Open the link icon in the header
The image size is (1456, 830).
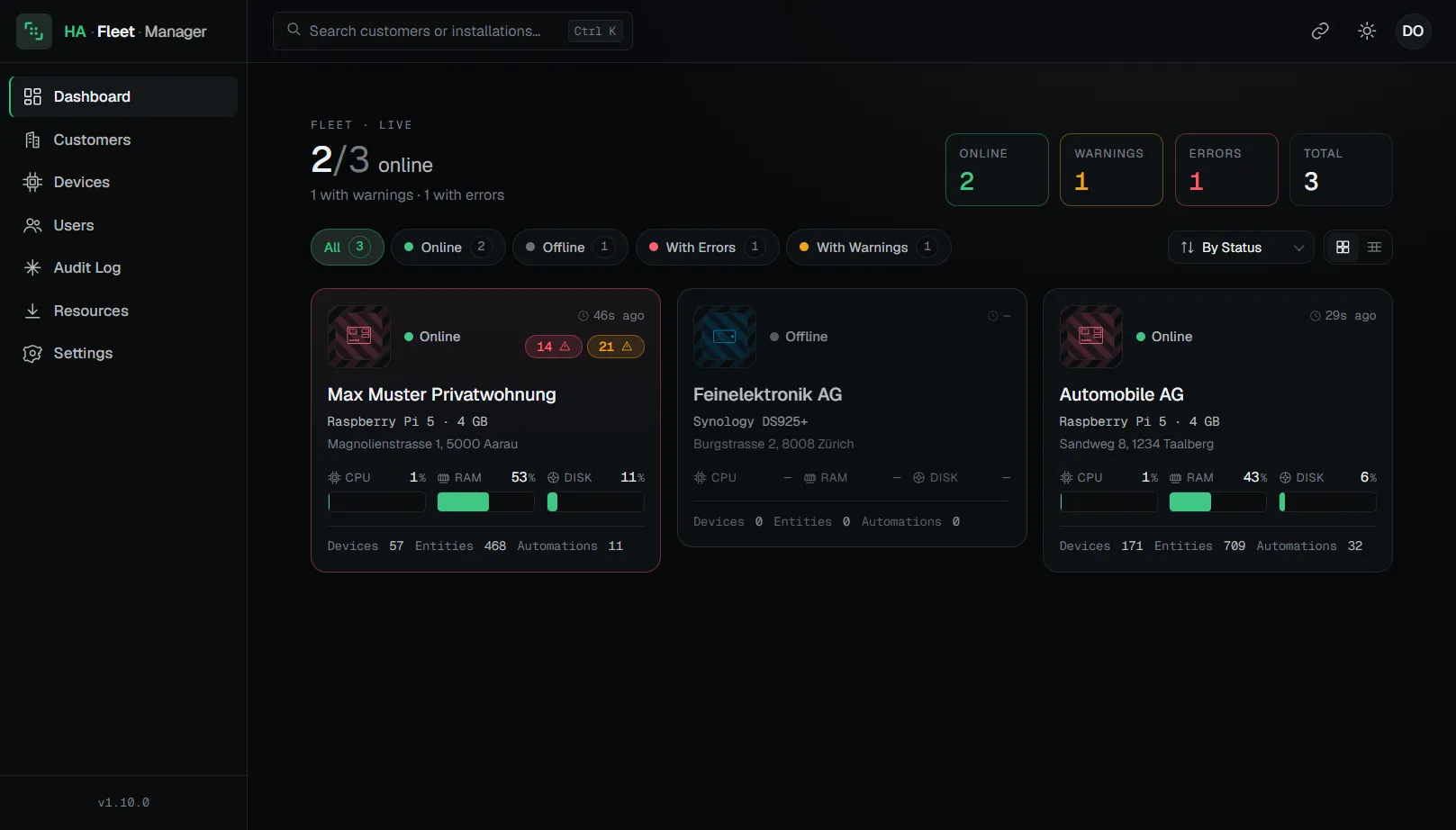1320,32
